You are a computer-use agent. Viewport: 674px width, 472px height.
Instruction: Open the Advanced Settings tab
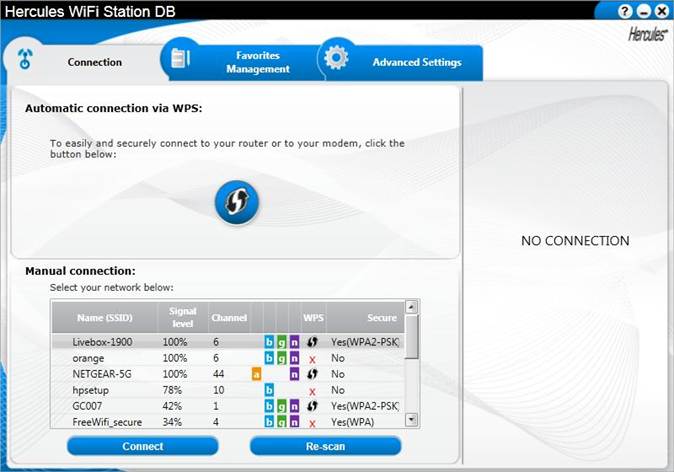click(416, 62)
